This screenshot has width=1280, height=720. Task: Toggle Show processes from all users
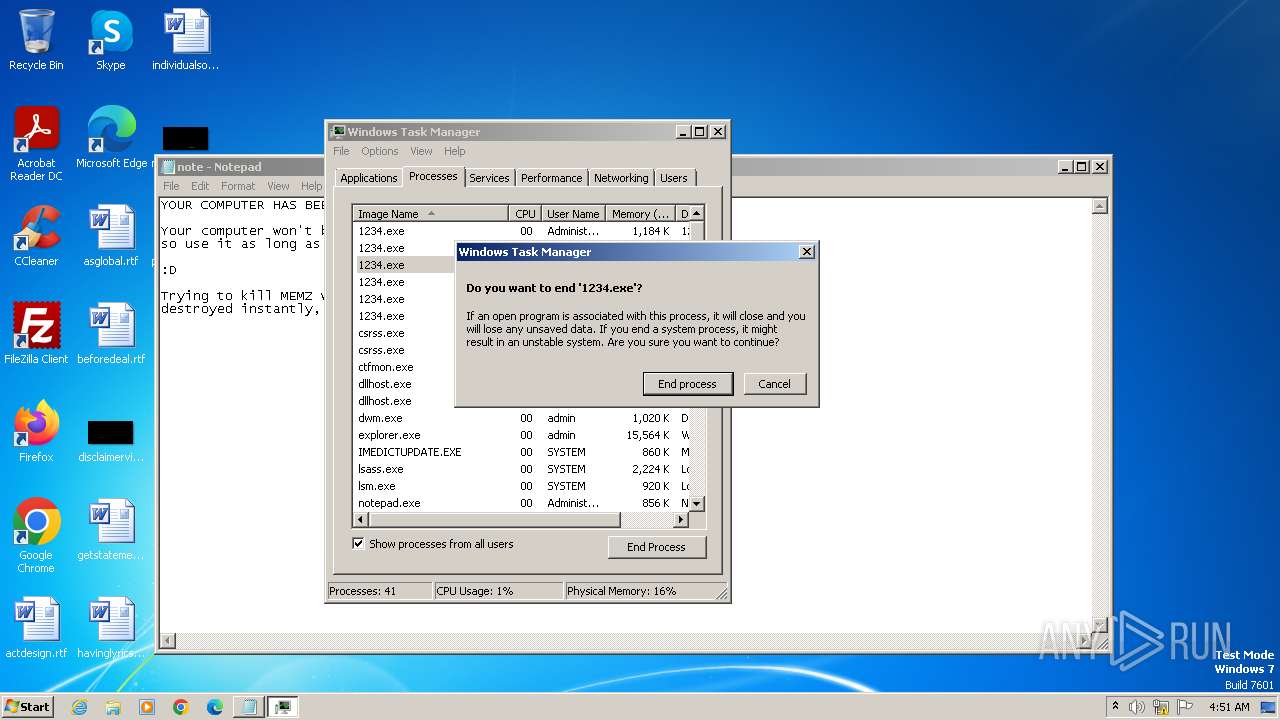[358, 544]
